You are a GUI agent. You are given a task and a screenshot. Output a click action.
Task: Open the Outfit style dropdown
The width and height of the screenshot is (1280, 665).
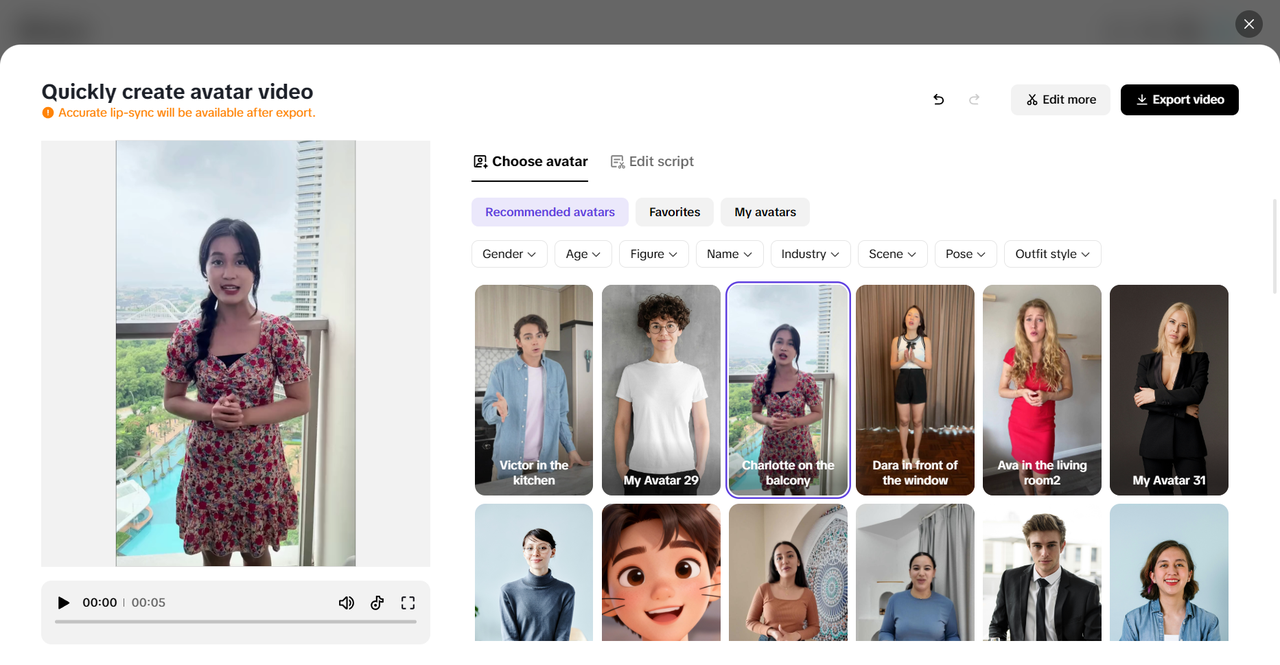tap(1052, 254)
